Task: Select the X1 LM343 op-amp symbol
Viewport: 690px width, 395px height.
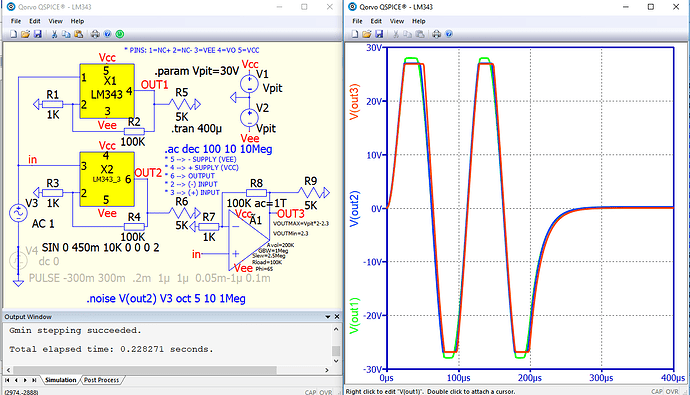Action: pyautogui.click(x=107, y=91)
